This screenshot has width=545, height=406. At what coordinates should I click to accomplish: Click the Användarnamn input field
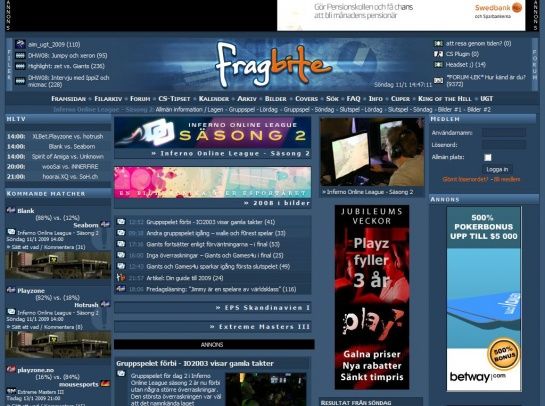click(504, 132)
